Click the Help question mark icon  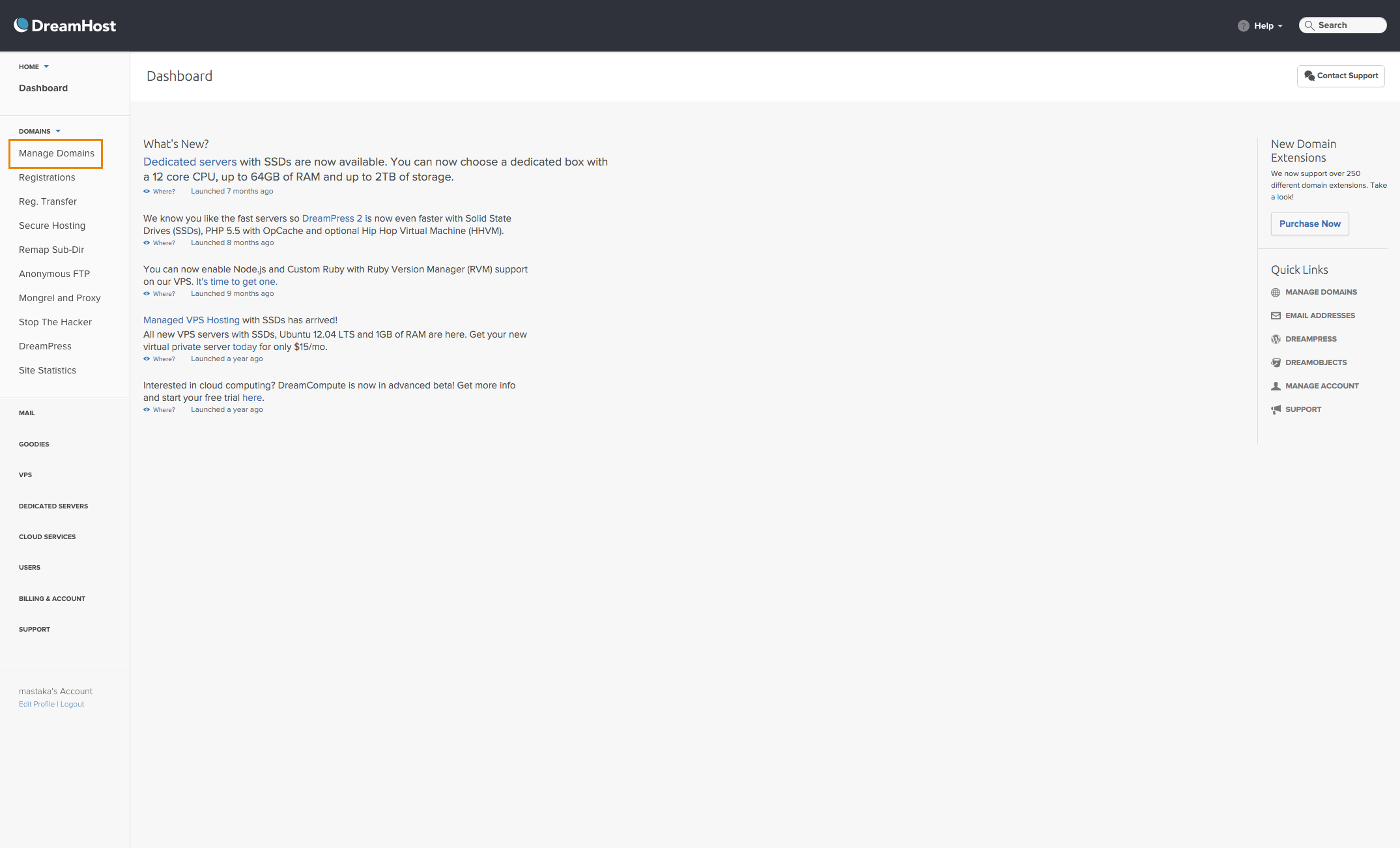coord(1243,26)
